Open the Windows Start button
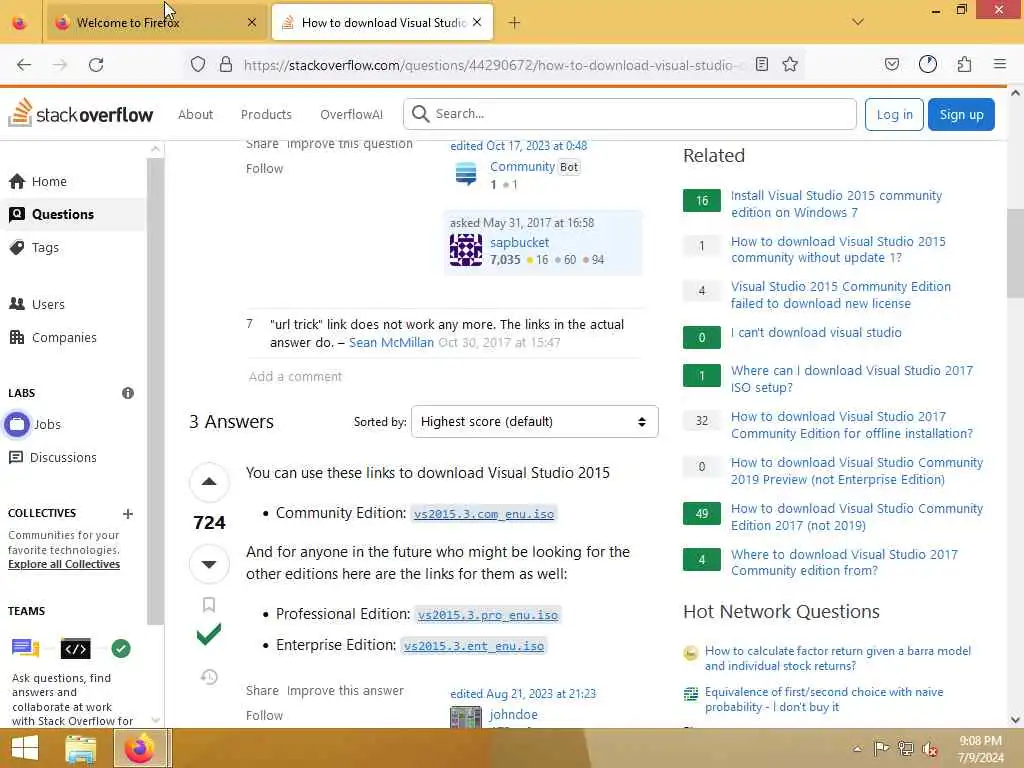 25,748
